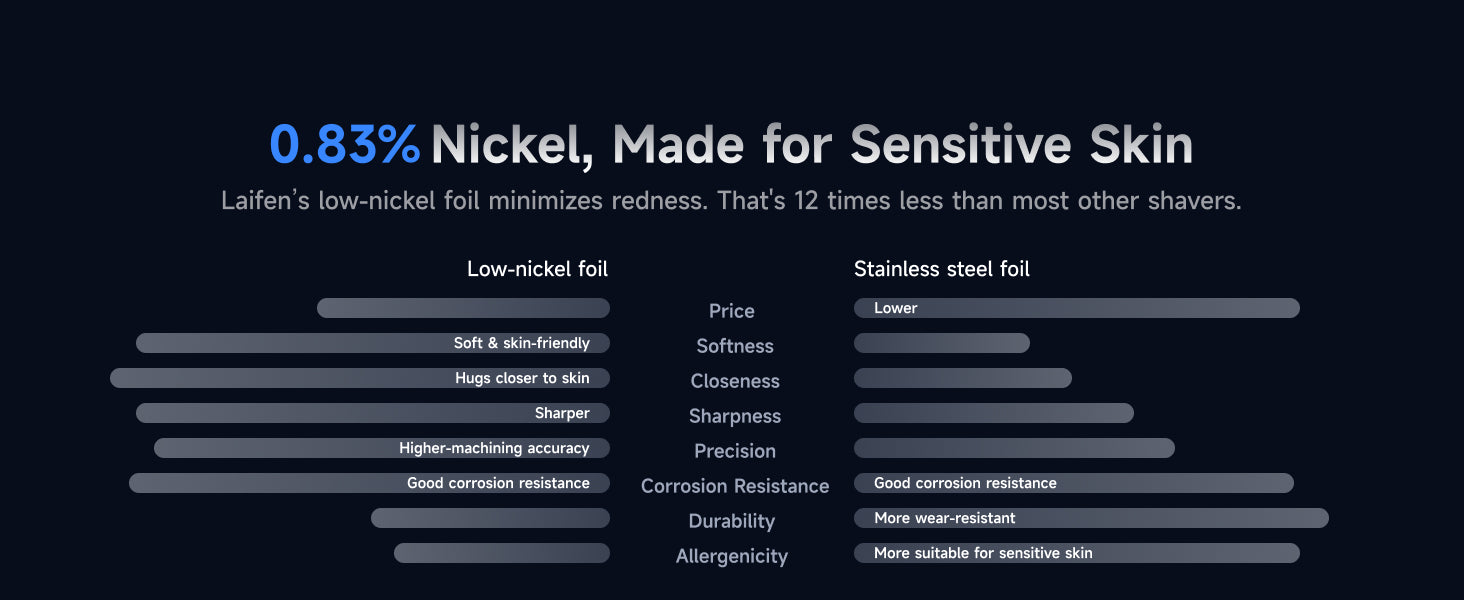
Task: Click the low-nickel "Good corrosion resistance" bar
Action: pos(369,483)
